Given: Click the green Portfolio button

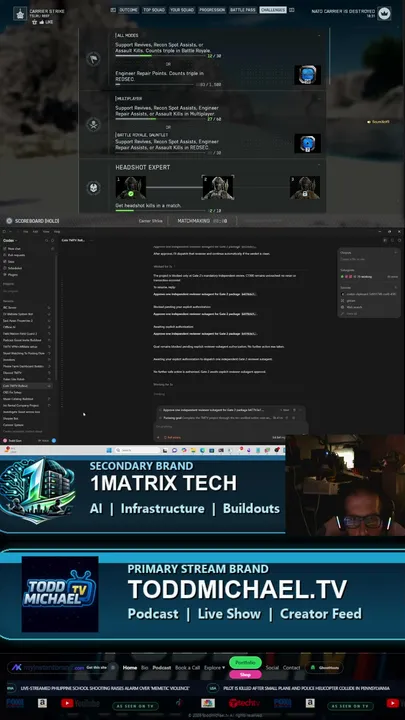Looking at the screenshot, I should [x=245, y=663].
